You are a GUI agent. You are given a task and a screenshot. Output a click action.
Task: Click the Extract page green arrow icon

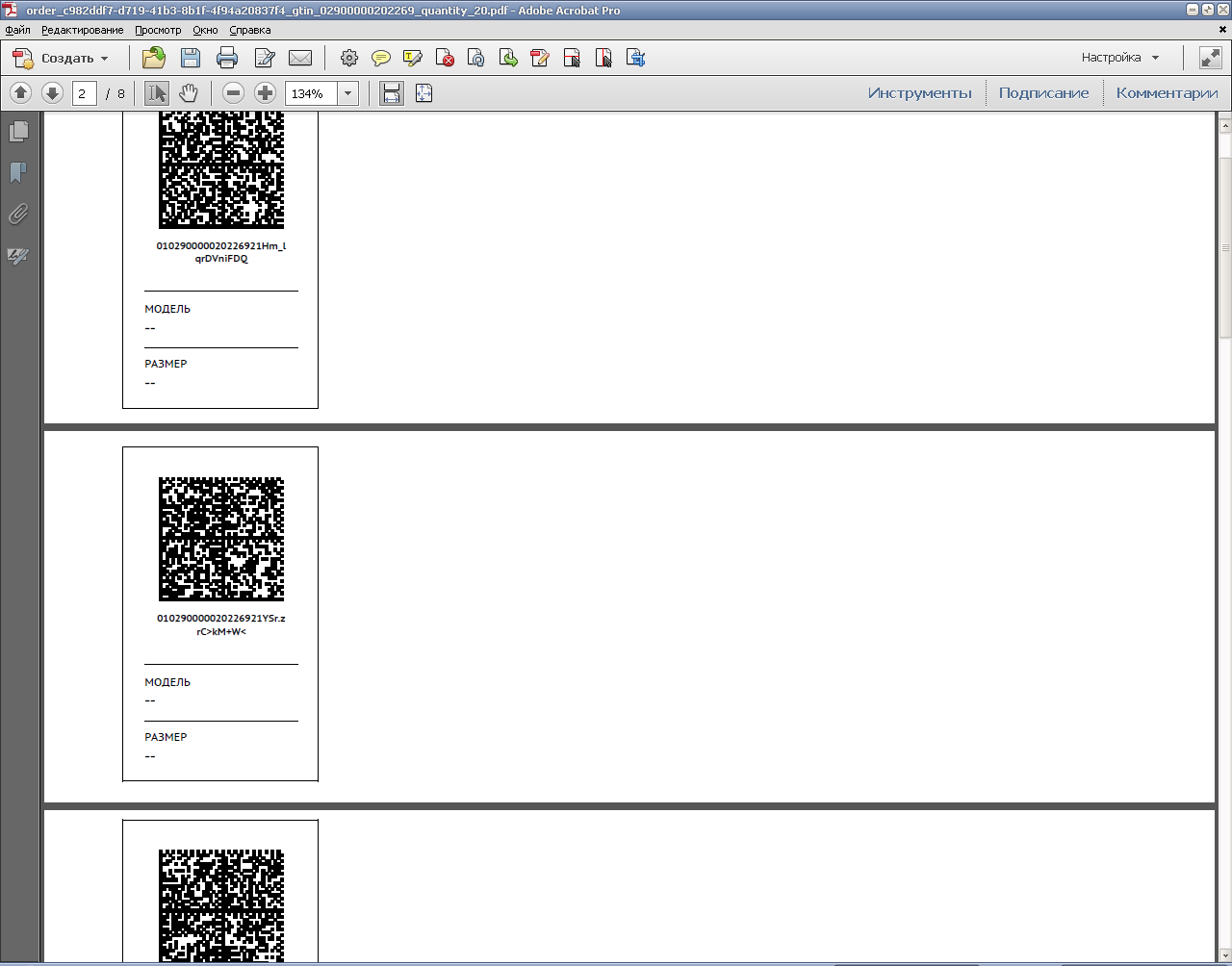coord(508,58)
